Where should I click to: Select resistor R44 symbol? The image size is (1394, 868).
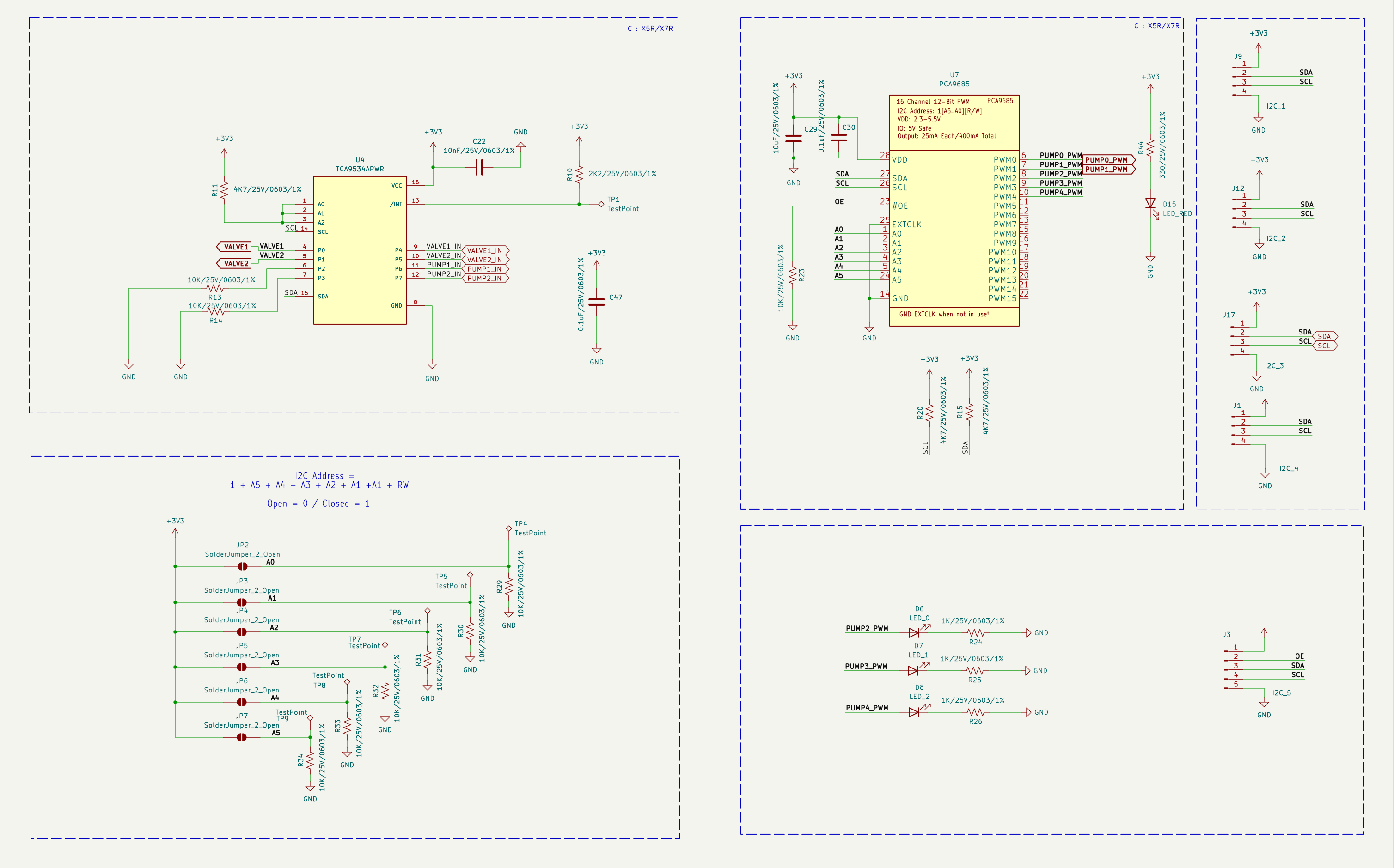click(x=1150, y=148)
